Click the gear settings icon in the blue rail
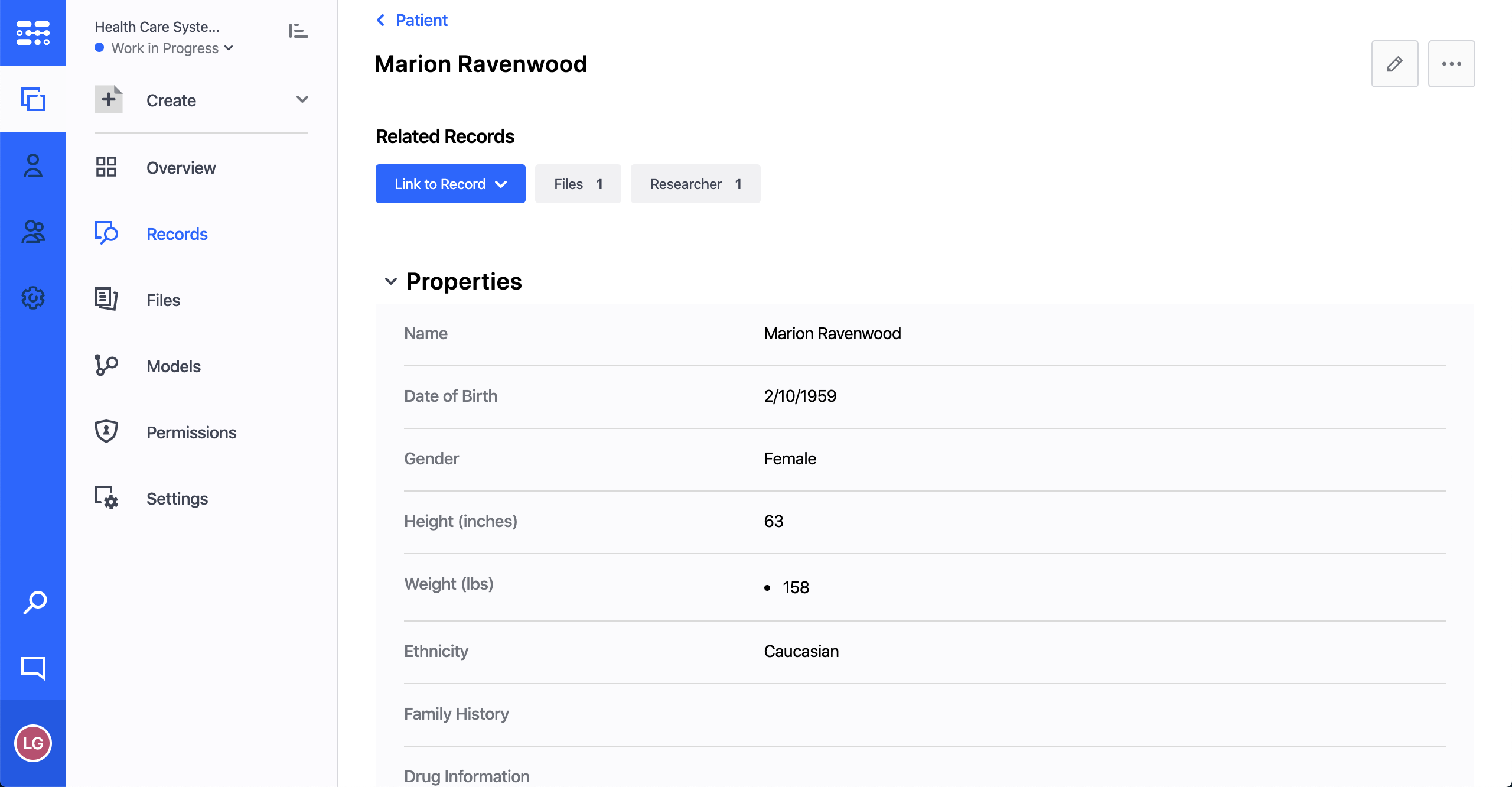Image resolution: width=1512 pixels, height=787 pixels. 33,298
